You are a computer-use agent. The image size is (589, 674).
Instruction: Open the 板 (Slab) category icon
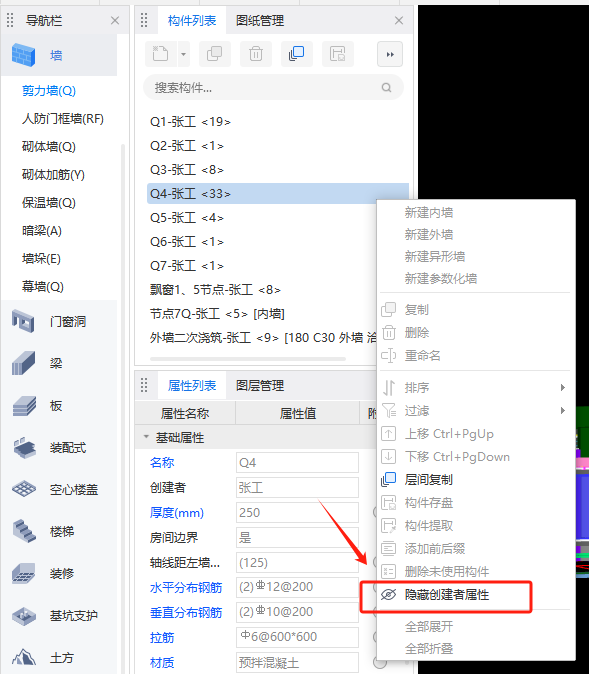click(x=24, y=405)
